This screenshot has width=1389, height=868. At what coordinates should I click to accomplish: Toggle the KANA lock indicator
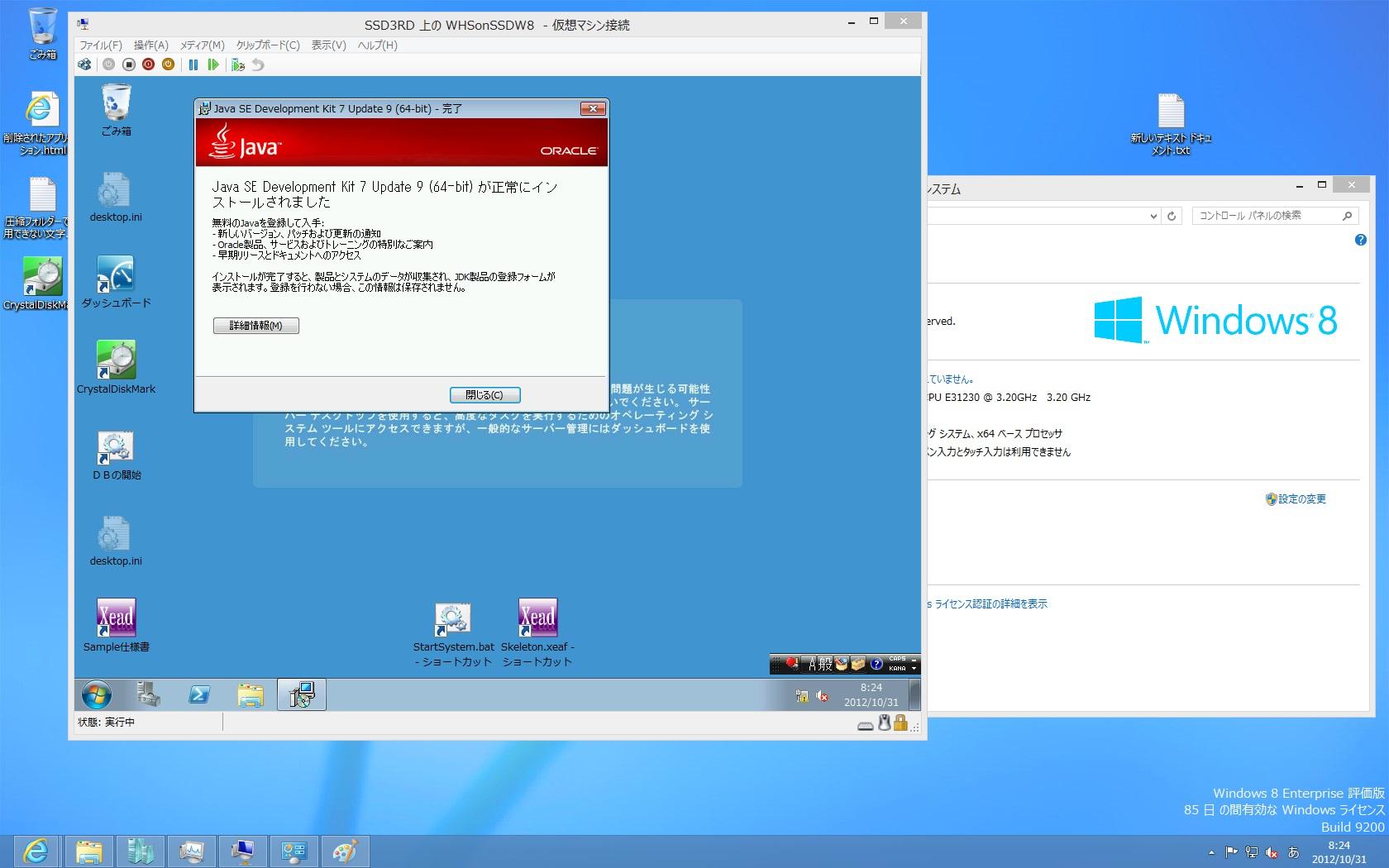pyautogui.click(x=897, y=669)
